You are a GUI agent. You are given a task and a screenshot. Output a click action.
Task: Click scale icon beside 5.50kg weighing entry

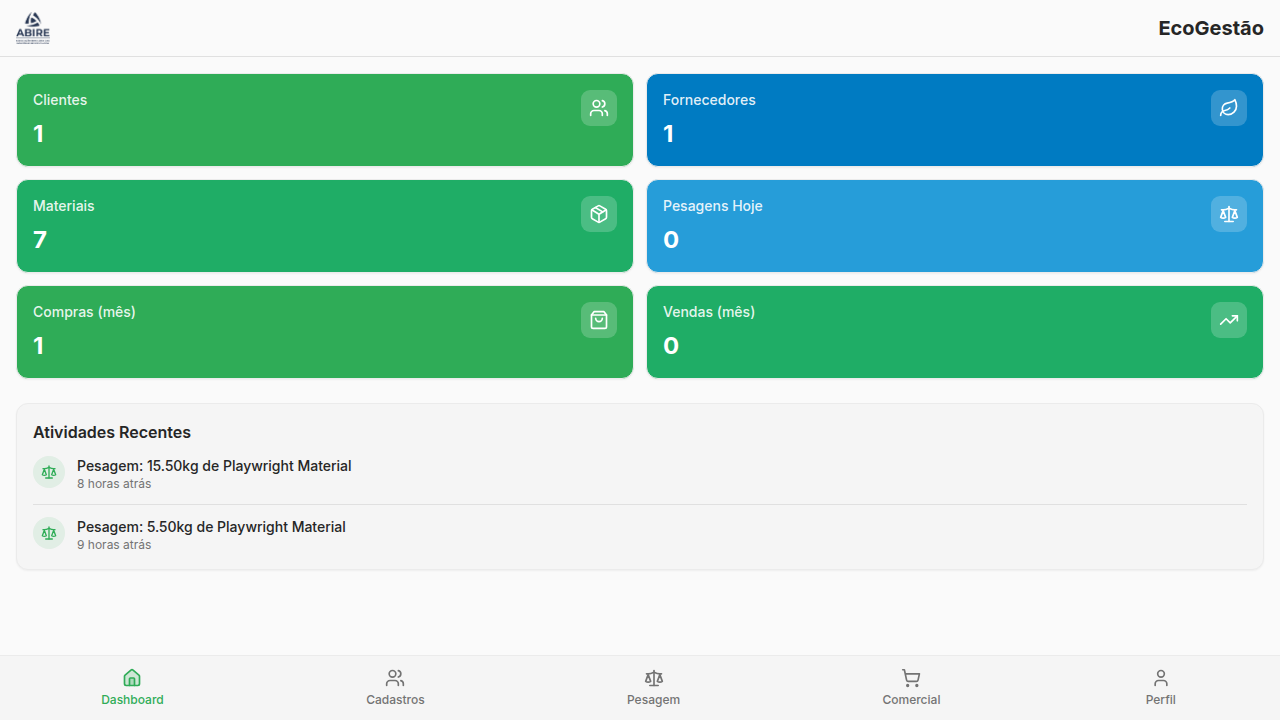[49, 533]
